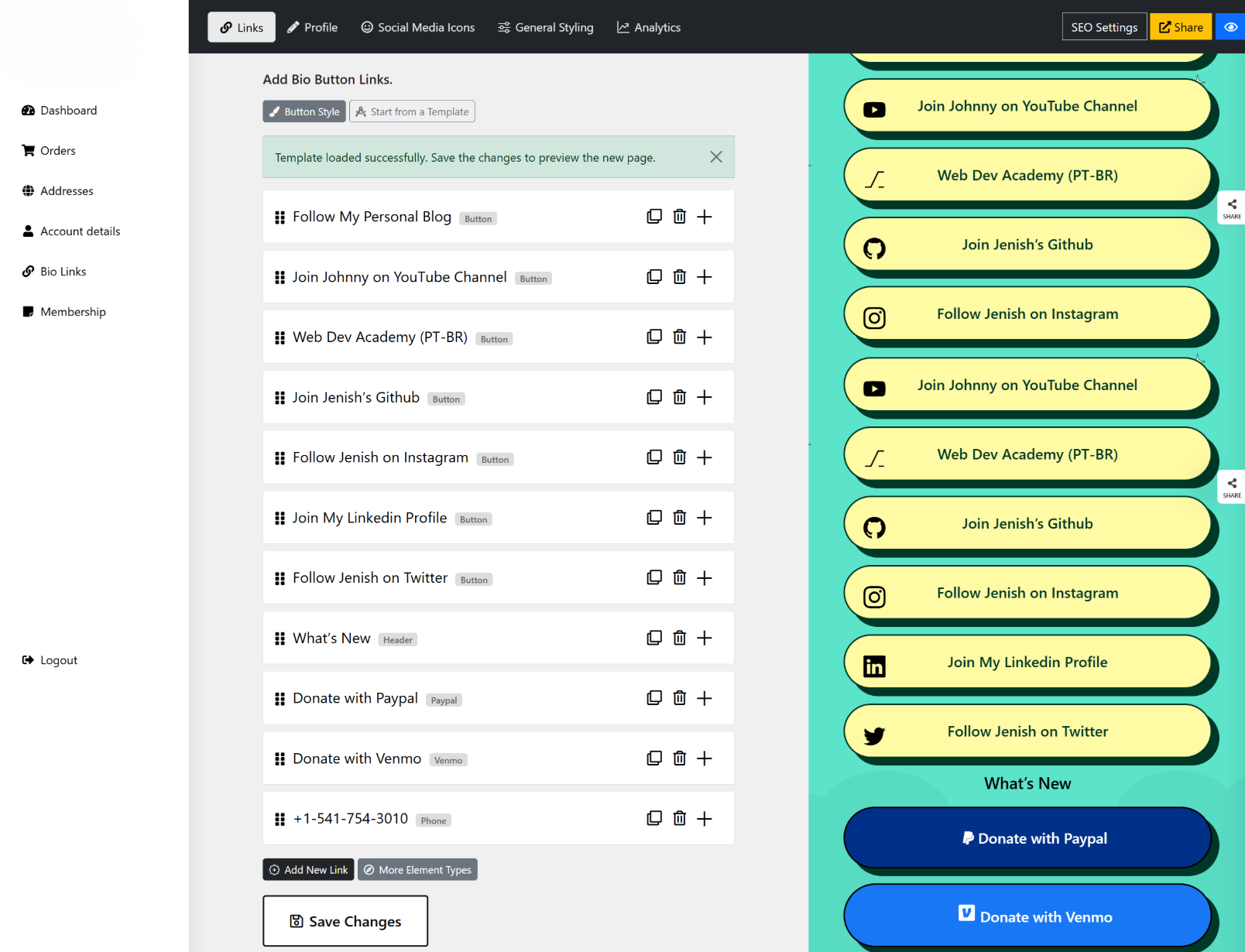The height and width of the screenshot is (952, 1245).
Task: Expand the Donate with Venmo row
Action: pyautogui.click(x=704, y=759)
